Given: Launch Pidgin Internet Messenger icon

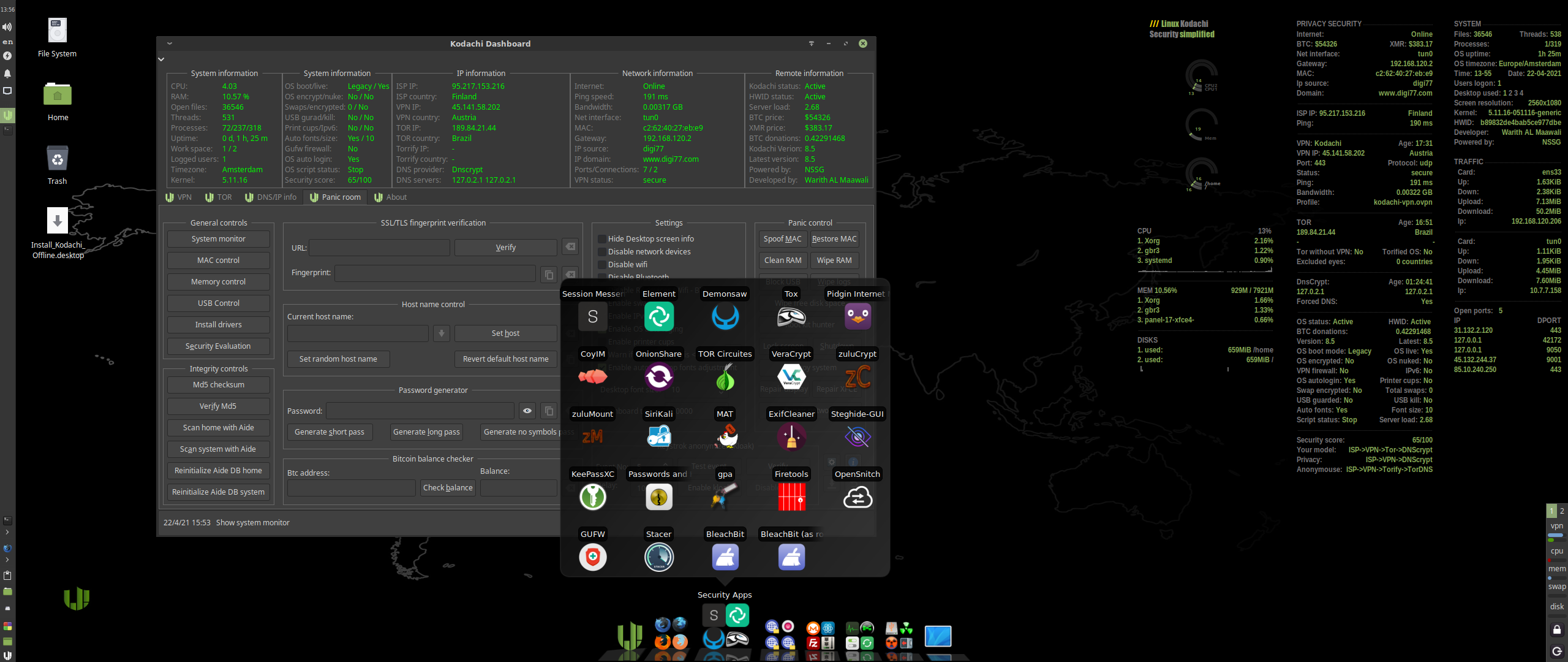Looking at the screenshot, I should pos(857,316).
